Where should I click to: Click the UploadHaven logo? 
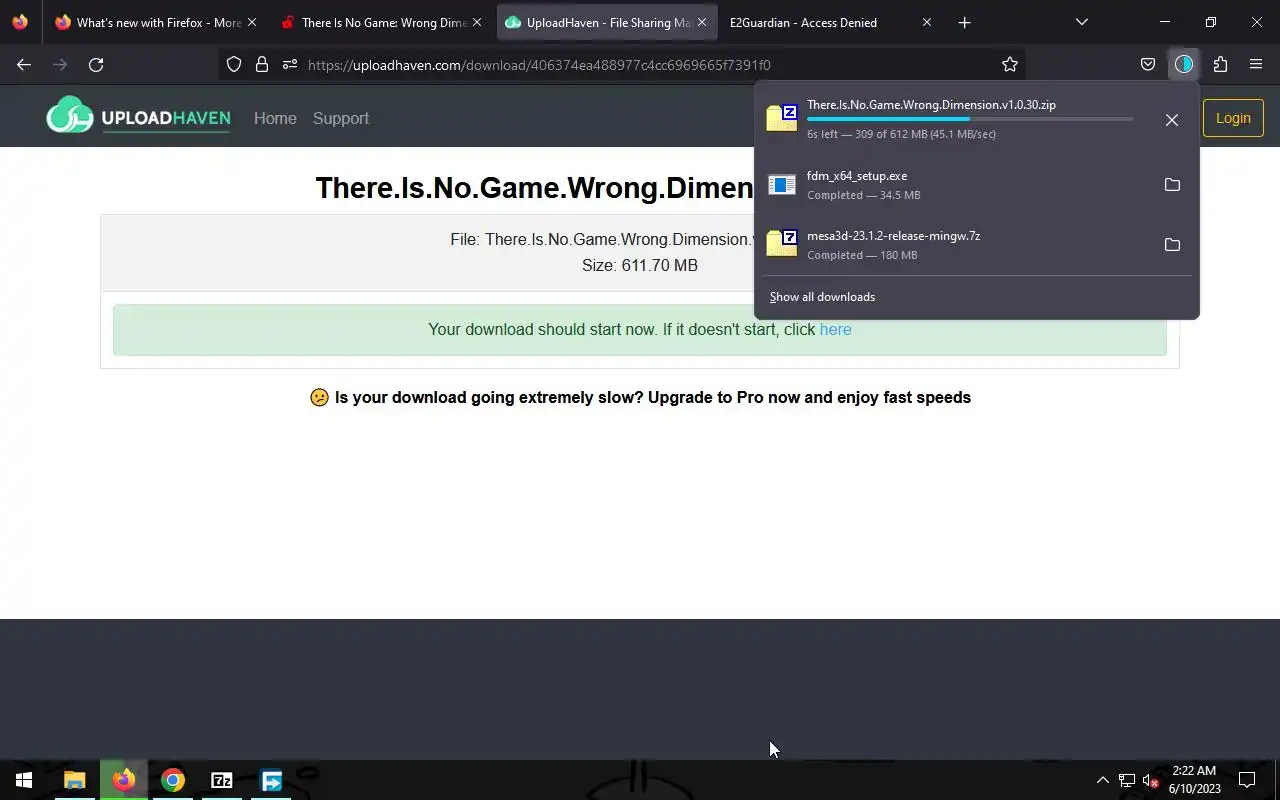(138, 117)
